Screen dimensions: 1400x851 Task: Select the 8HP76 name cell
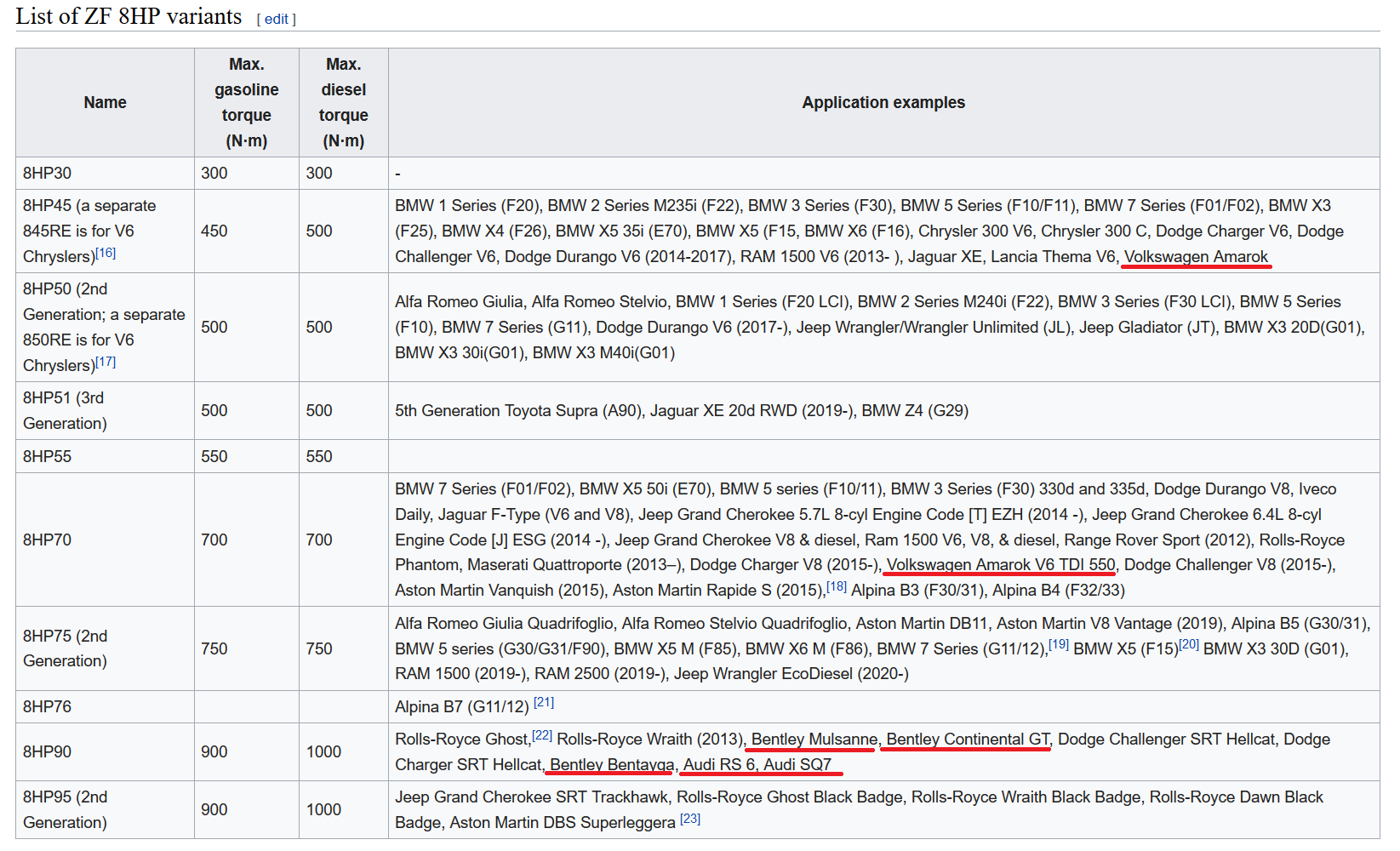(105, 706)
